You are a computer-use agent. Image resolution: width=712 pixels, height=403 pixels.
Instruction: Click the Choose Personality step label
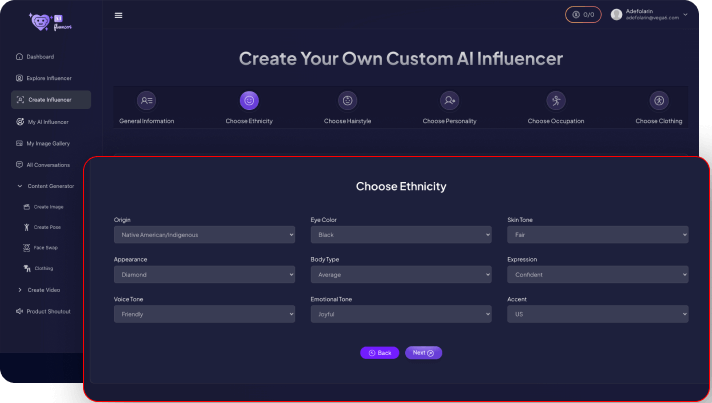point(450,121)
